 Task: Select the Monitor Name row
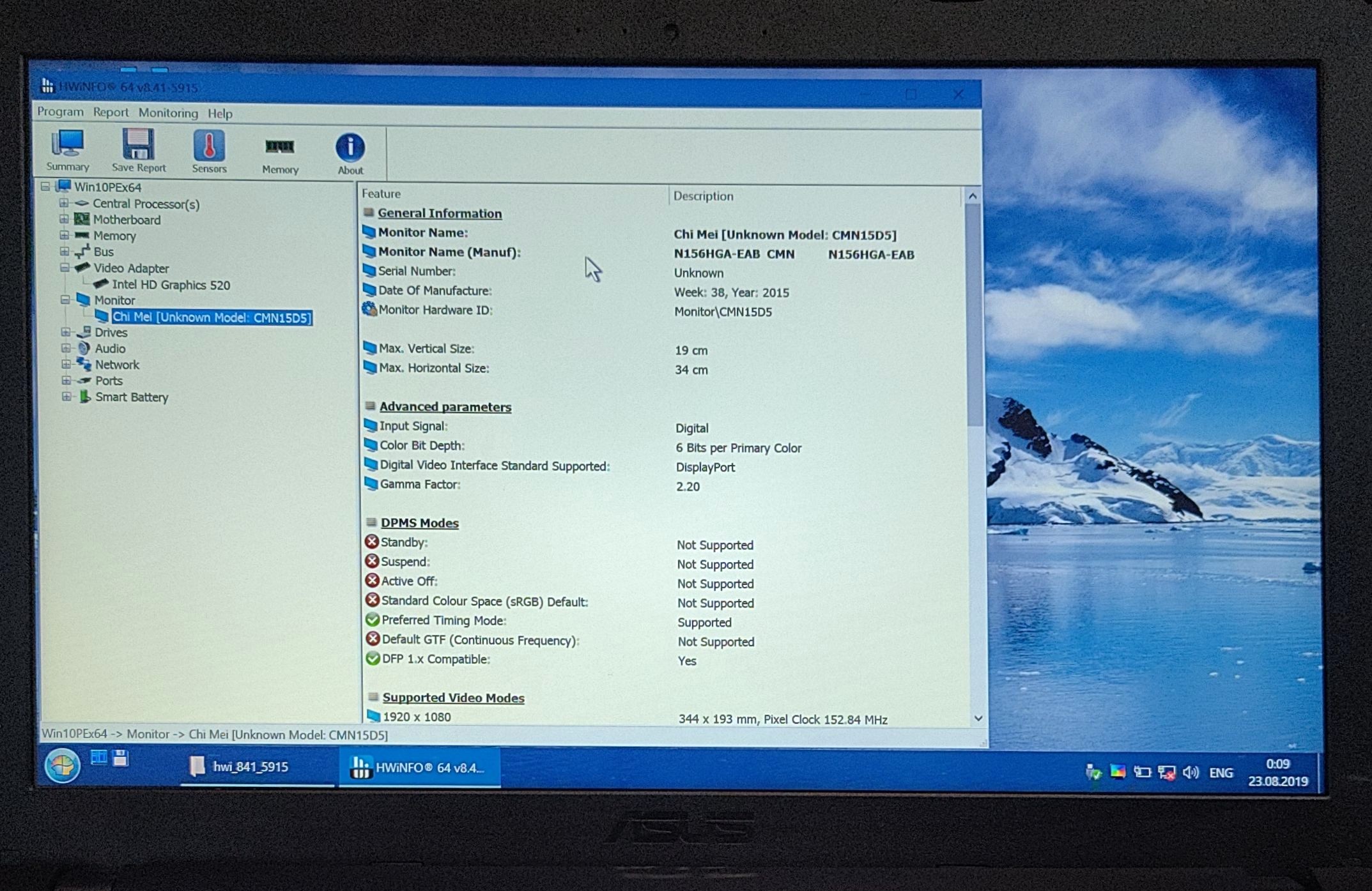point(661,234)
